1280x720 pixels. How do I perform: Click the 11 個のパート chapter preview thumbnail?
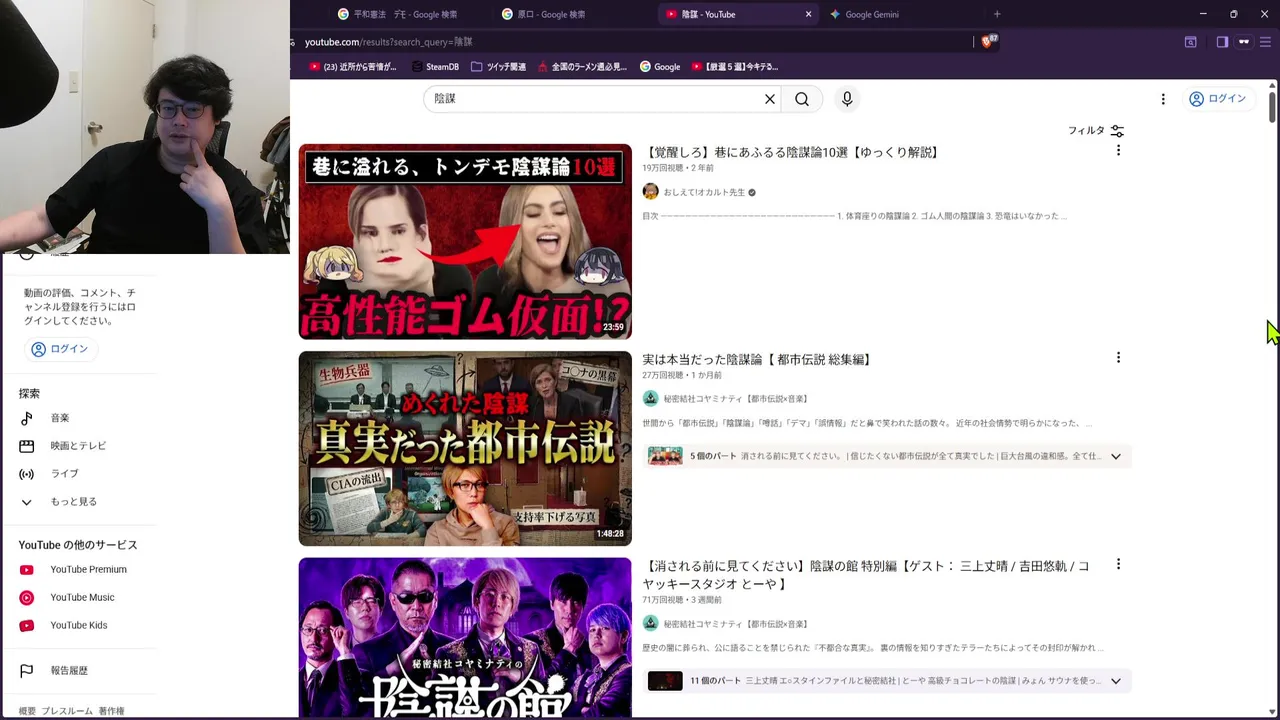(665, 681)
